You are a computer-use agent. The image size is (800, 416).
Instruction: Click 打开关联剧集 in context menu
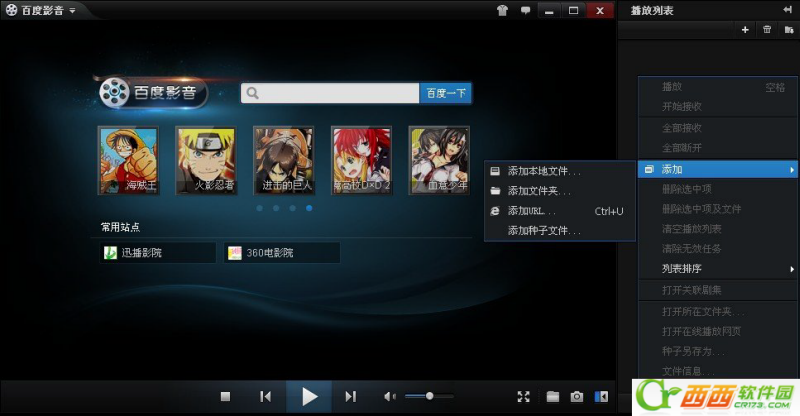pyautogui.click(x=717, y=290)
